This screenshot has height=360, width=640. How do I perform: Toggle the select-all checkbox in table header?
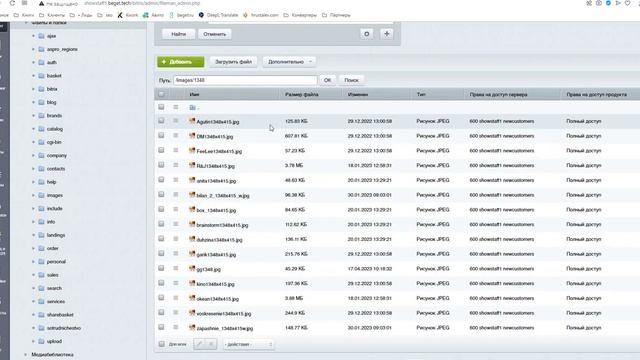coord(161,94)
